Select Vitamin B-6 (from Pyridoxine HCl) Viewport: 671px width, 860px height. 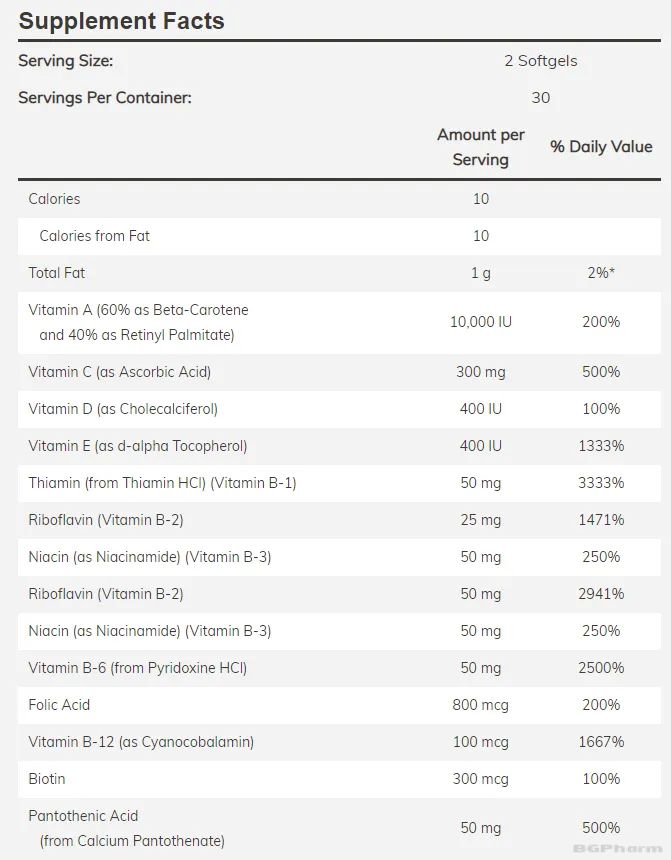tap(137, 668)
